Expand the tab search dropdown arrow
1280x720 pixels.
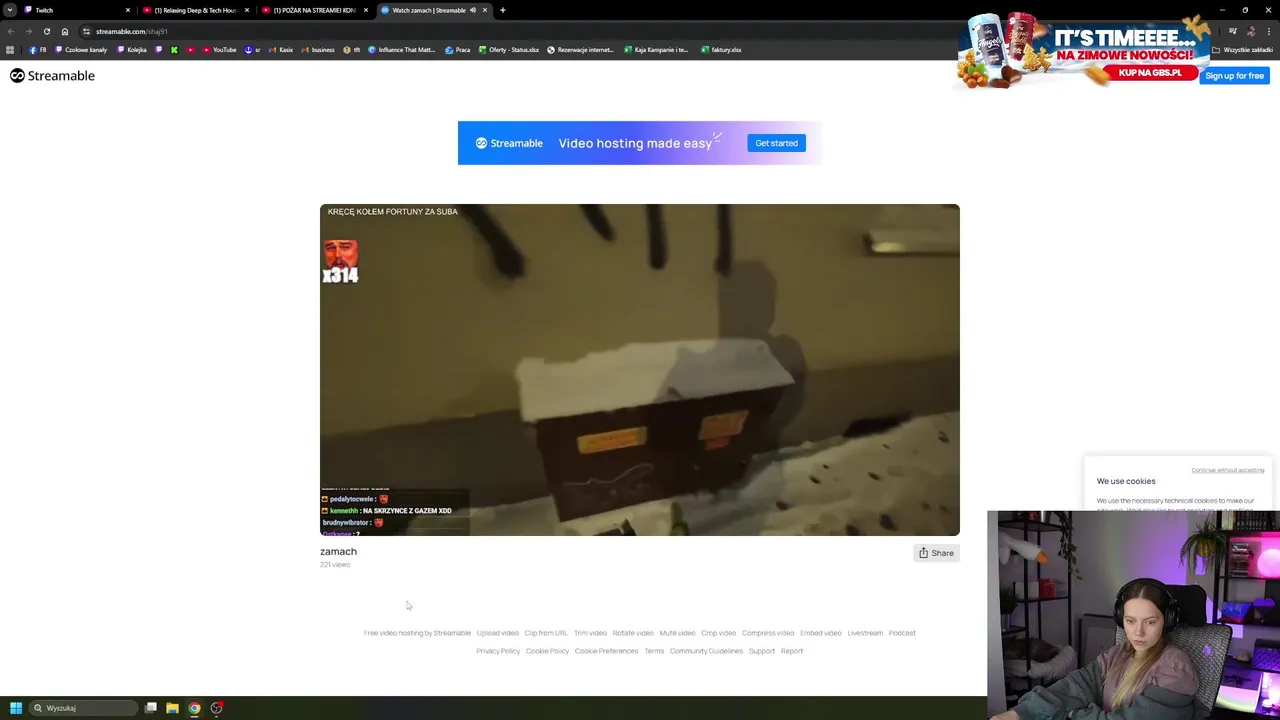coord(10,10)
